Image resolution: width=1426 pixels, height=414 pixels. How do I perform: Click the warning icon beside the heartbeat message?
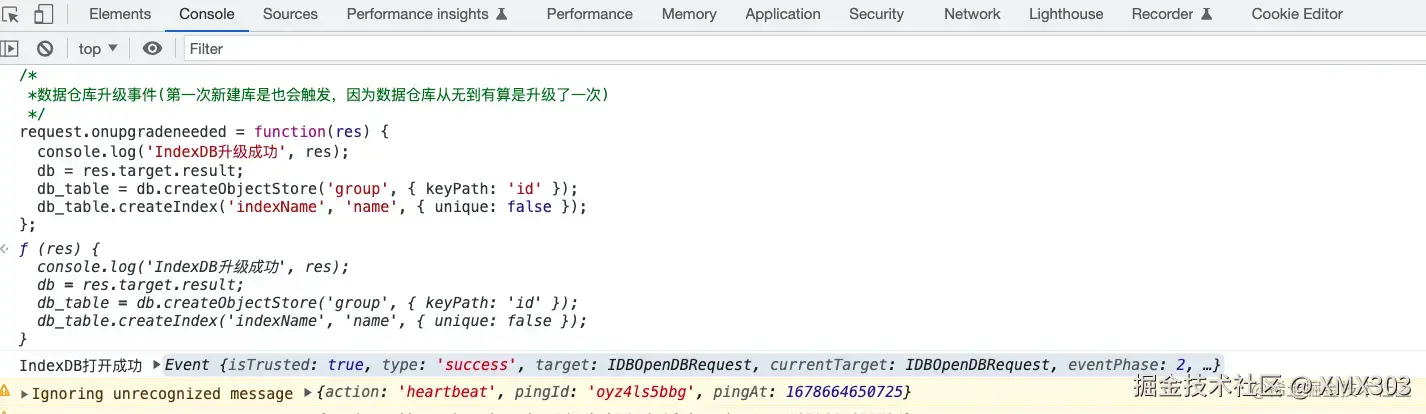[x=6, y=393]
